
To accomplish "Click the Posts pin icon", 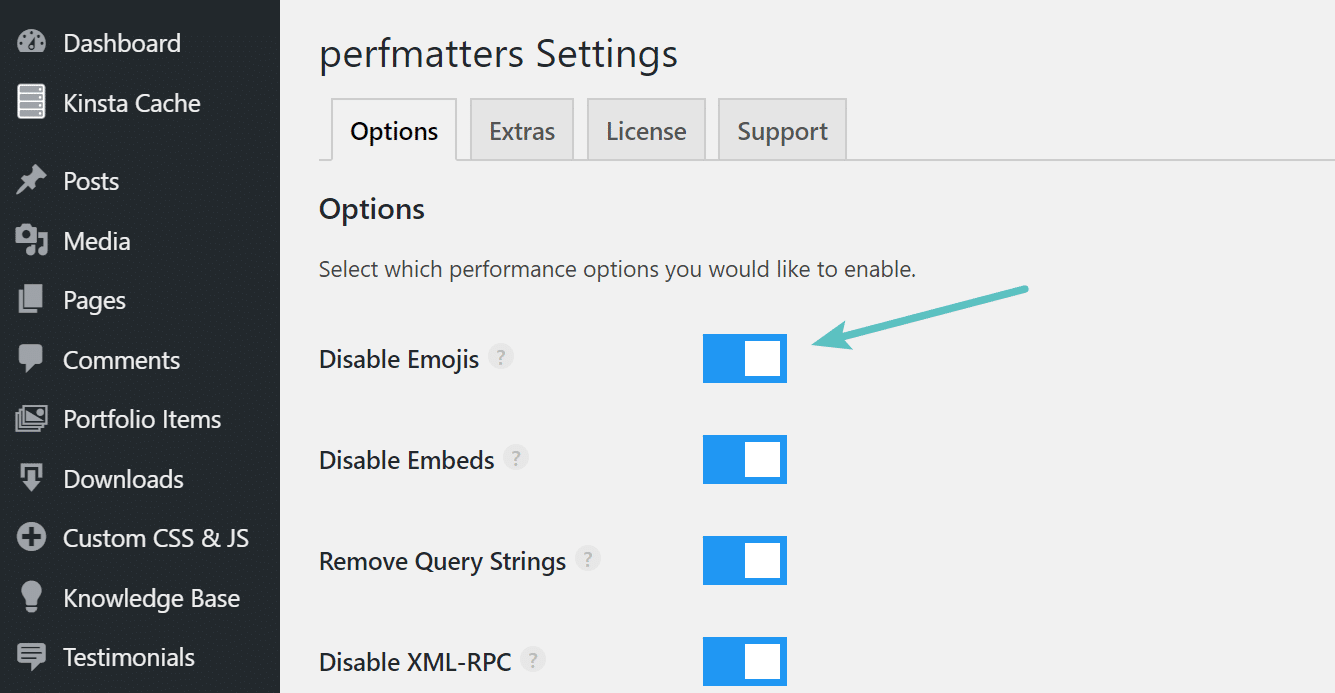I will [30, 180].
